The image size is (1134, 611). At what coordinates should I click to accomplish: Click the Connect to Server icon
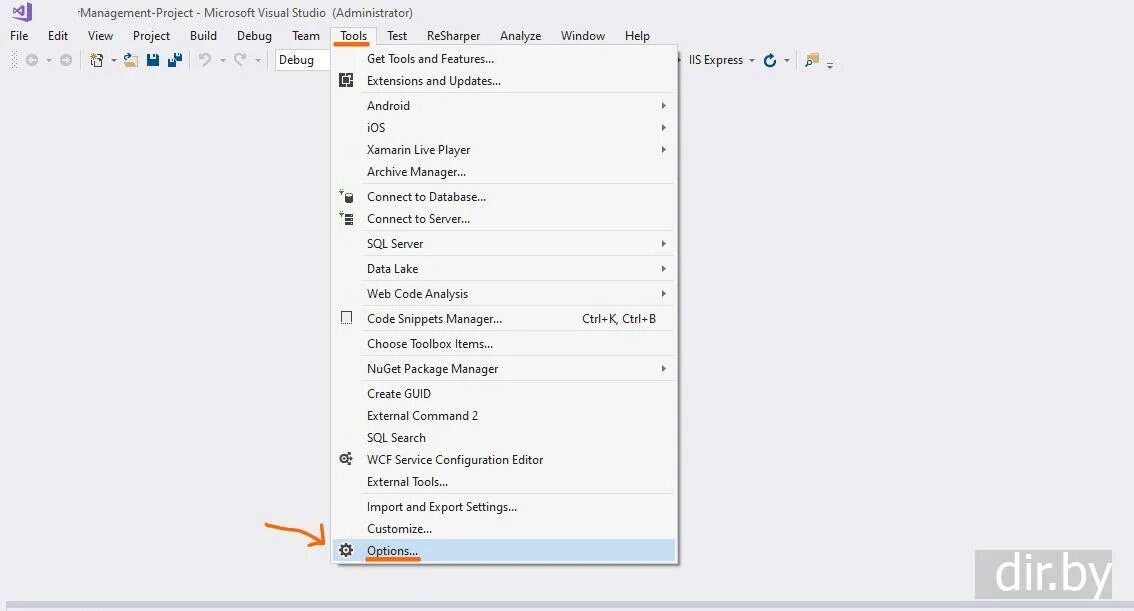tap(346, 218)
